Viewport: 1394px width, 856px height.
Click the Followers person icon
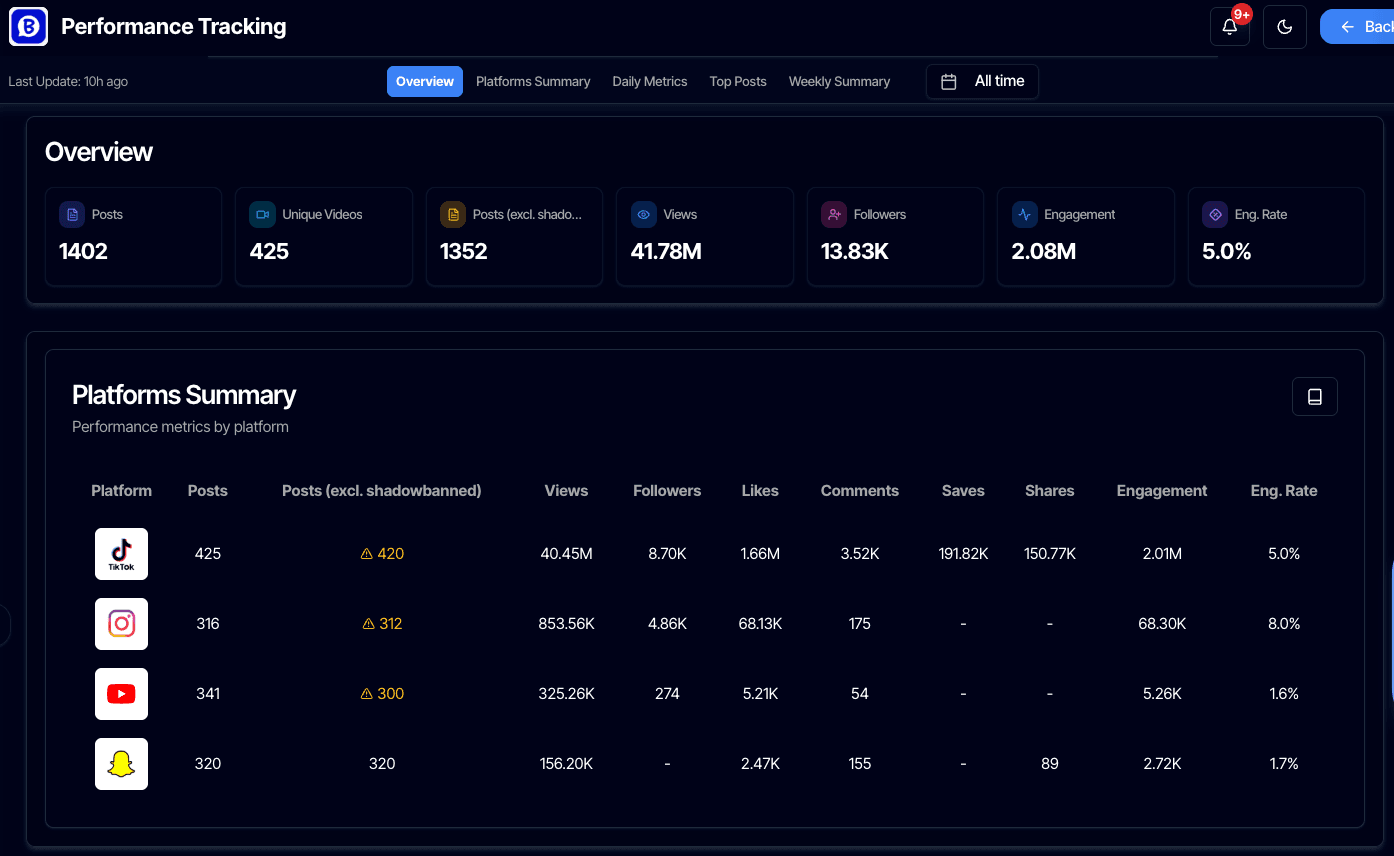[834, 214]
